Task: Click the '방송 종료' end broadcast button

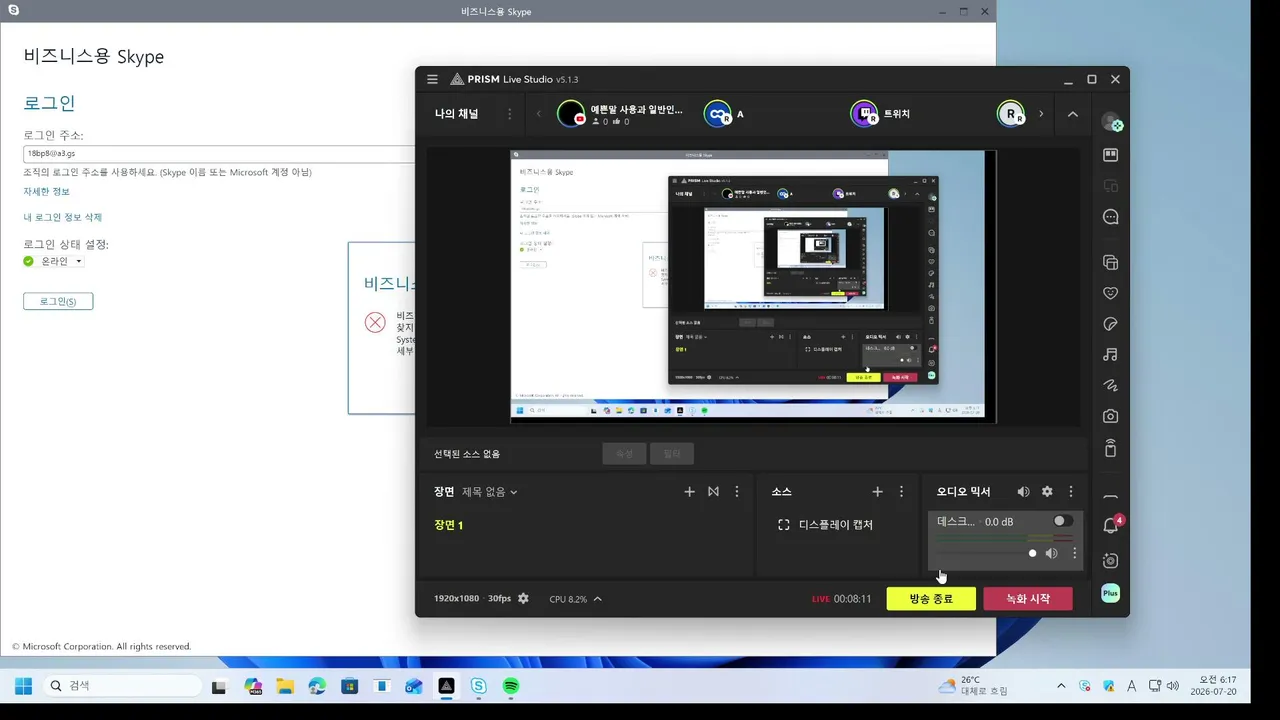Action: [x=931, y=599]
